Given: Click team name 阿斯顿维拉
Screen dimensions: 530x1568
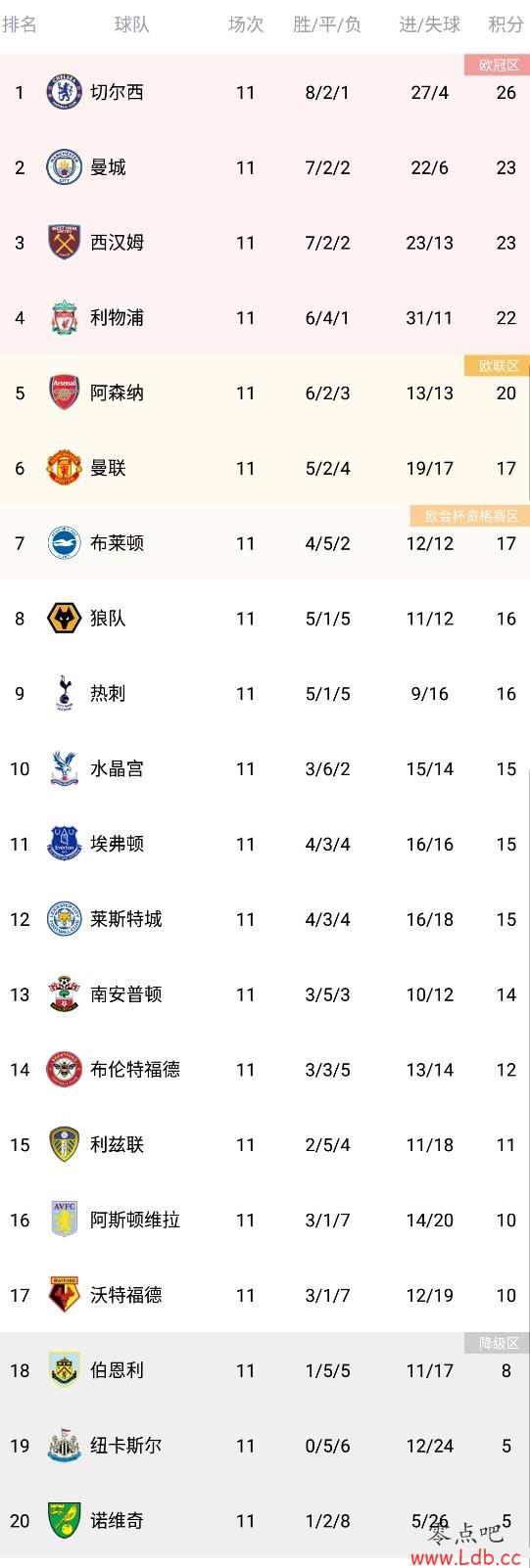Looking at the screenshot, I should [135, 1220].
